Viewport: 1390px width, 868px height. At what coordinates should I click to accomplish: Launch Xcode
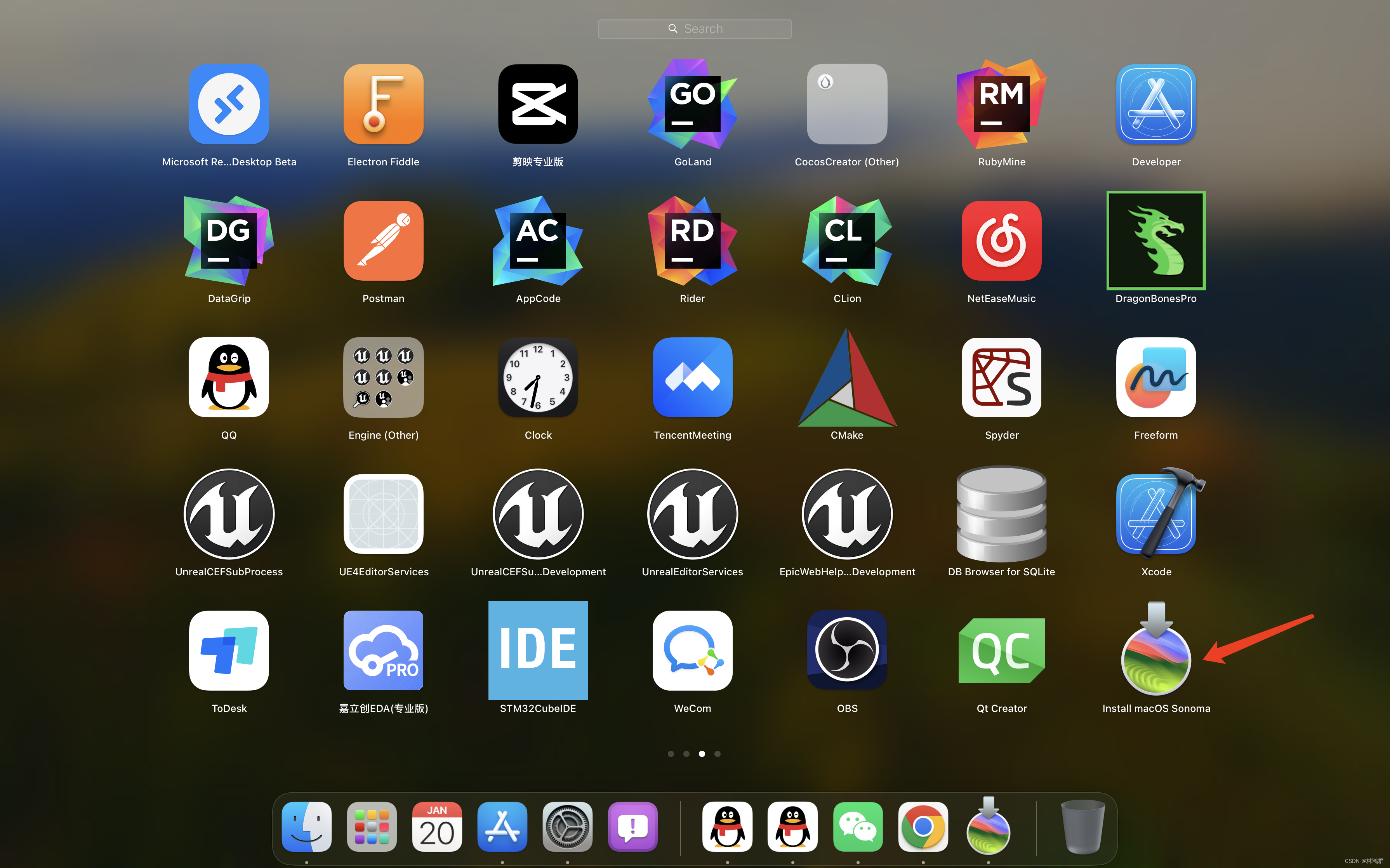tap(1156, 514)
